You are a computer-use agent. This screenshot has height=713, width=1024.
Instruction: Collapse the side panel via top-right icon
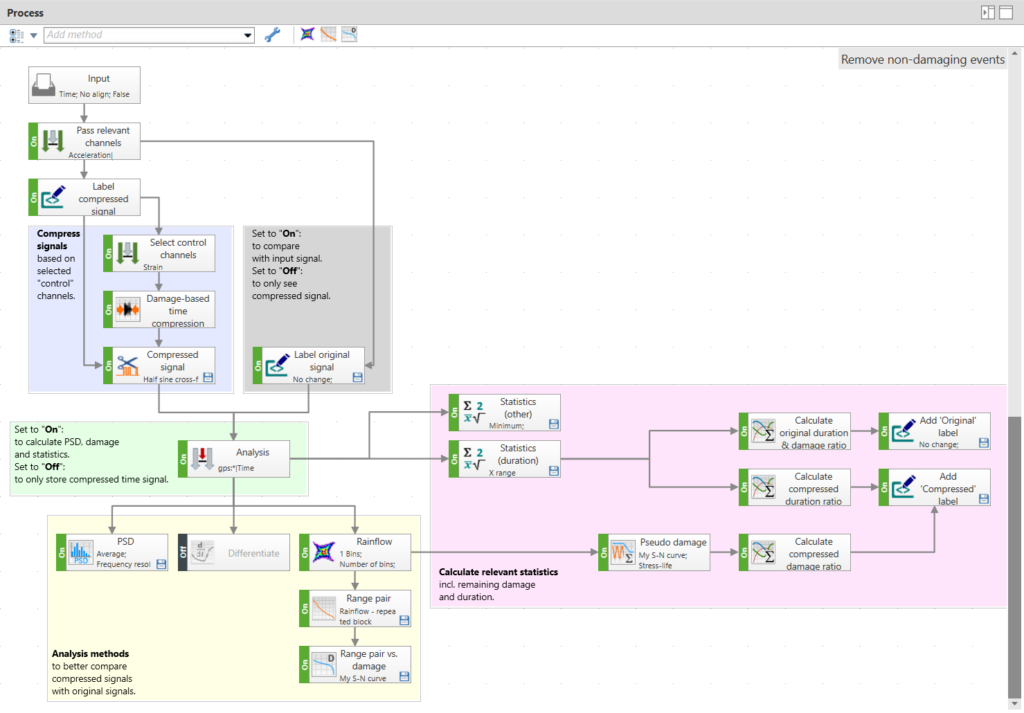pyautogui.click(x=988, y=12)
